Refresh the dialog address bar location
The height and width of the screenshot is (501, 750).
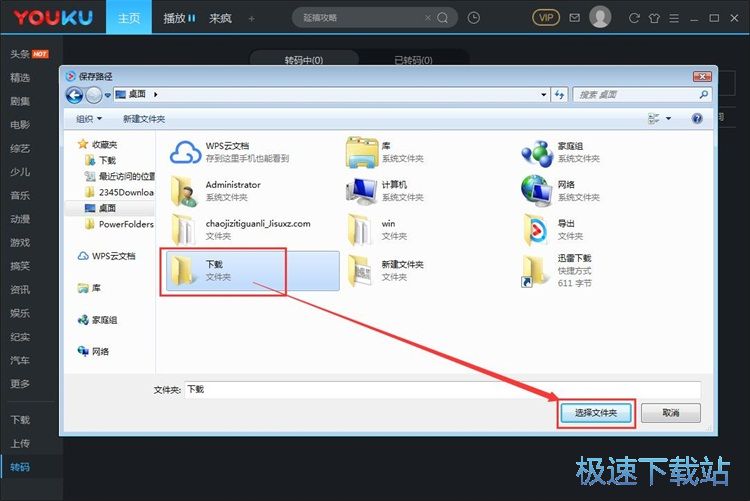click(x=559, y=95)
